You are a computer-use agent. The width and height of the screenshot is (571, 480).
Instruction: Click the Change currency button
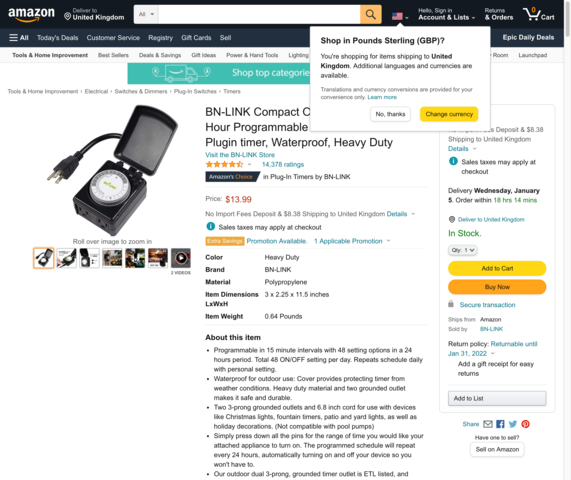coord(449,114)
